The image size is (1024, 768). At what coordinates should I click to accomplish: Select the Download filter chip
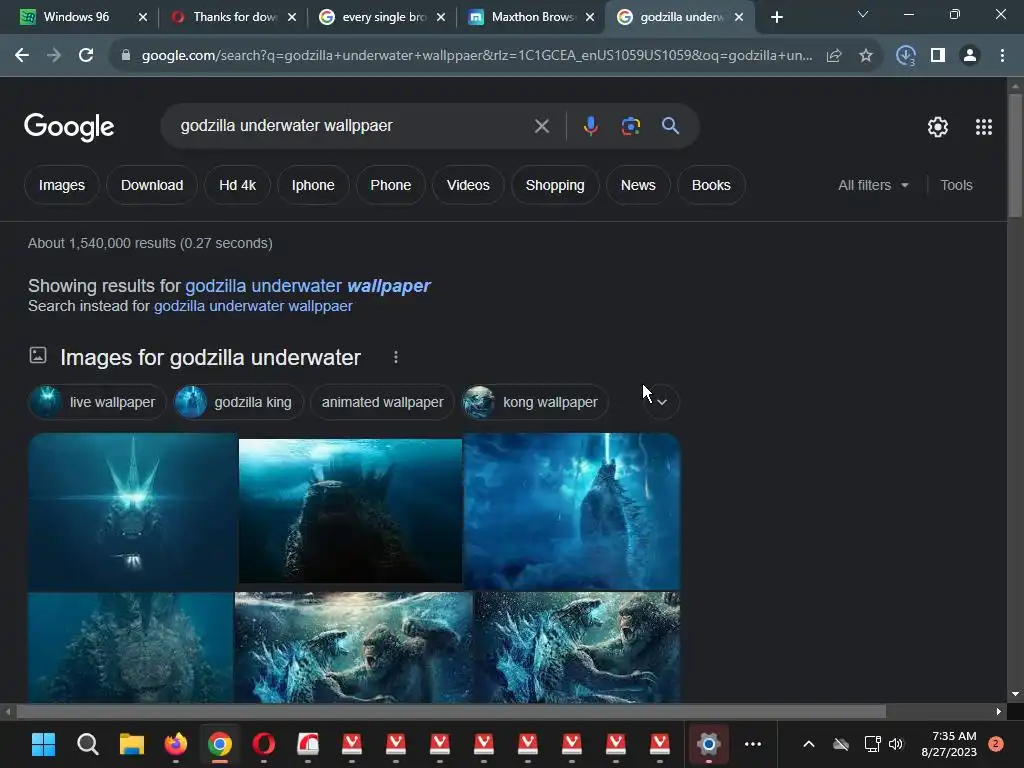pos(152,185)
